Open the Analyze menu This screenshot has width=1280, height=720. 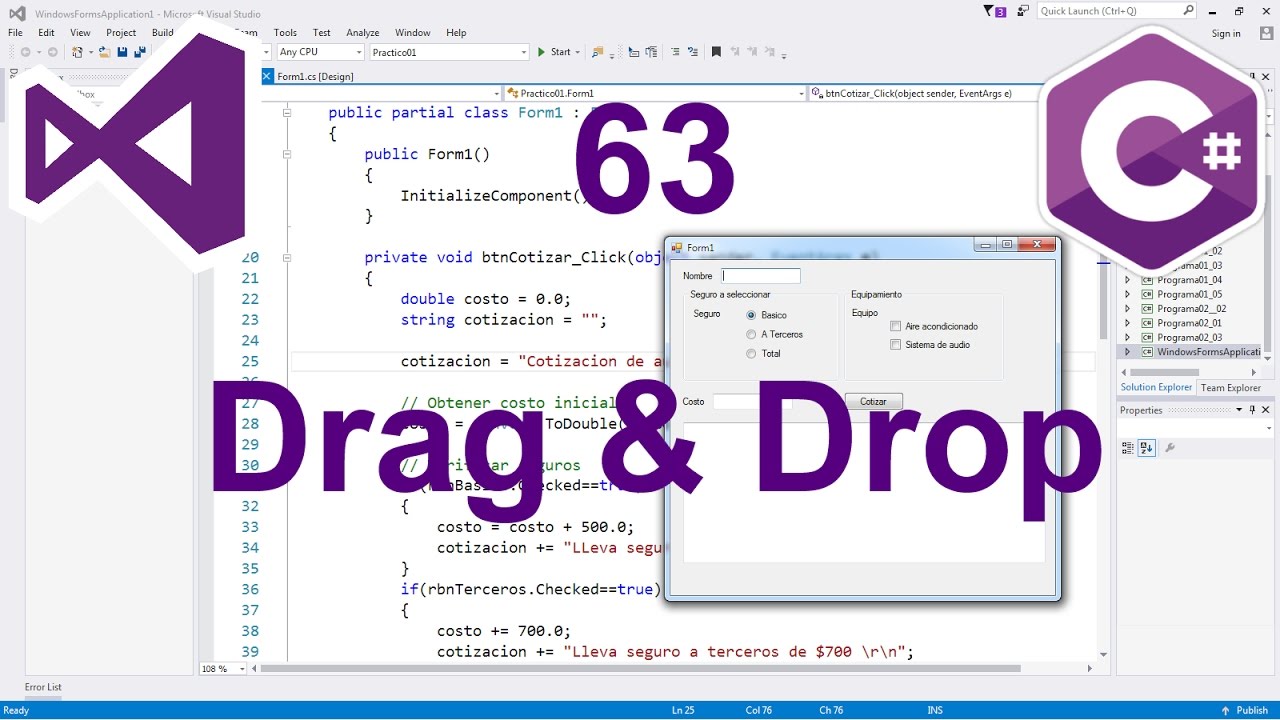coord(363,33)
